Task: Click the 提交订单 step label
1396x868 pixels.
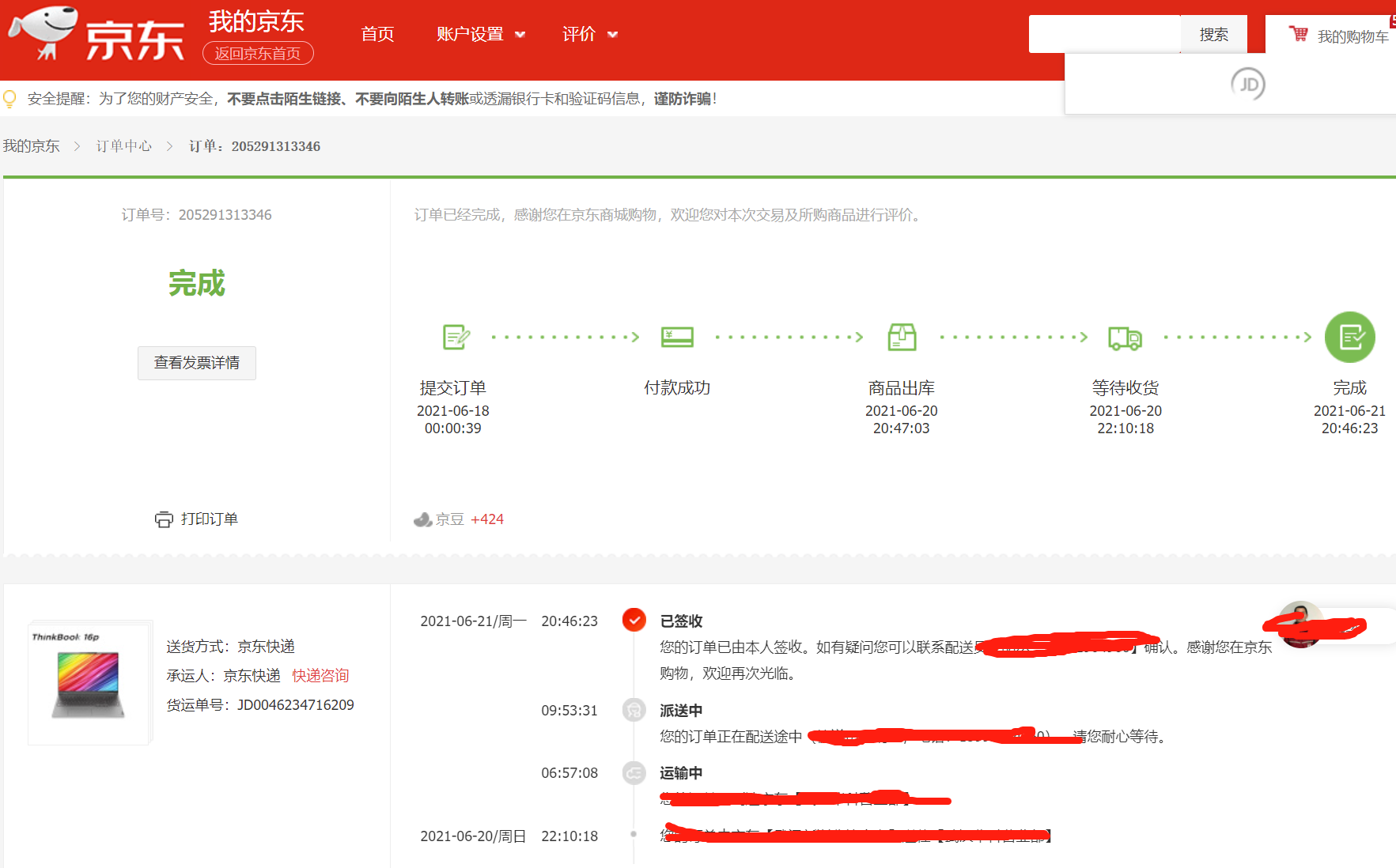Action: coord(453,388)
